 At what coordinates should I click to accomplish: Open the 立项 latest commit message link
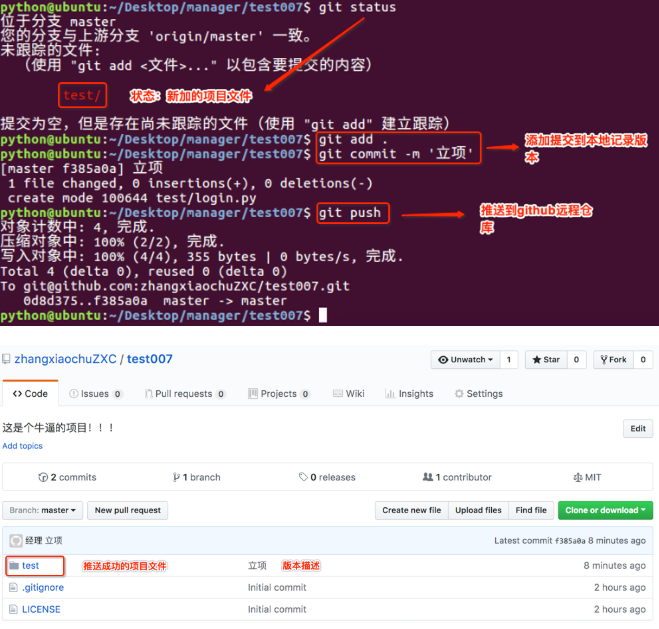point(54,541)
